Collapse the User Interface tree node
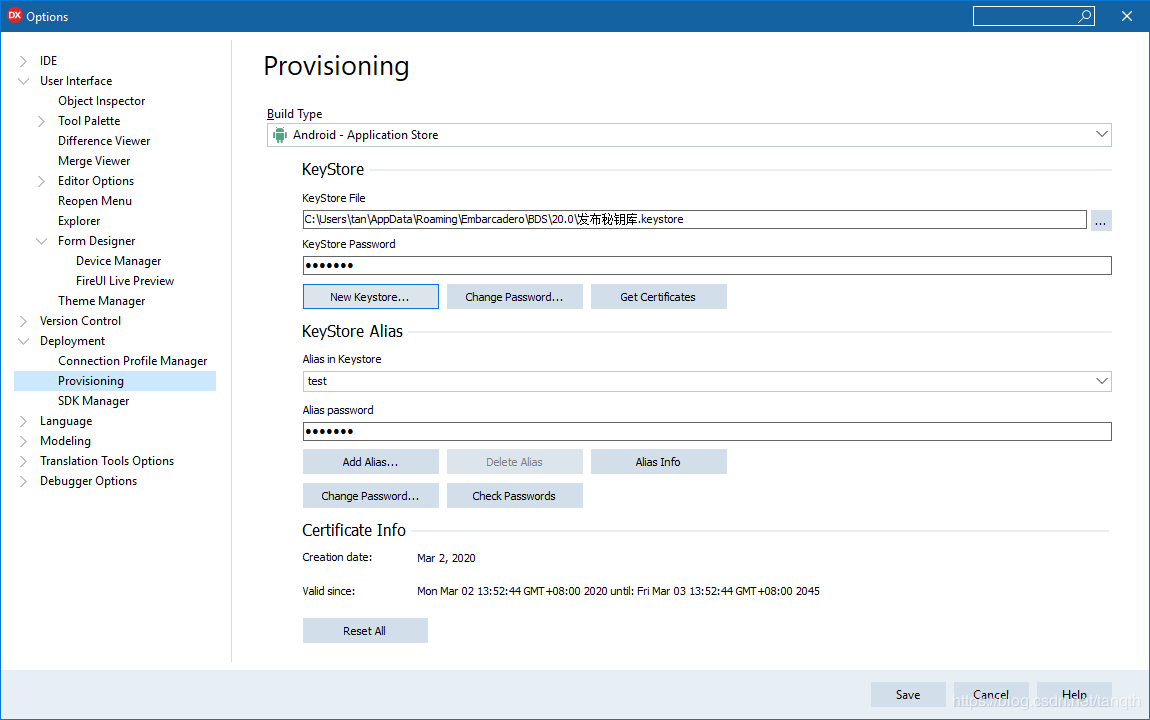Viewport: 1150px width, 720px height. [23, 81]
